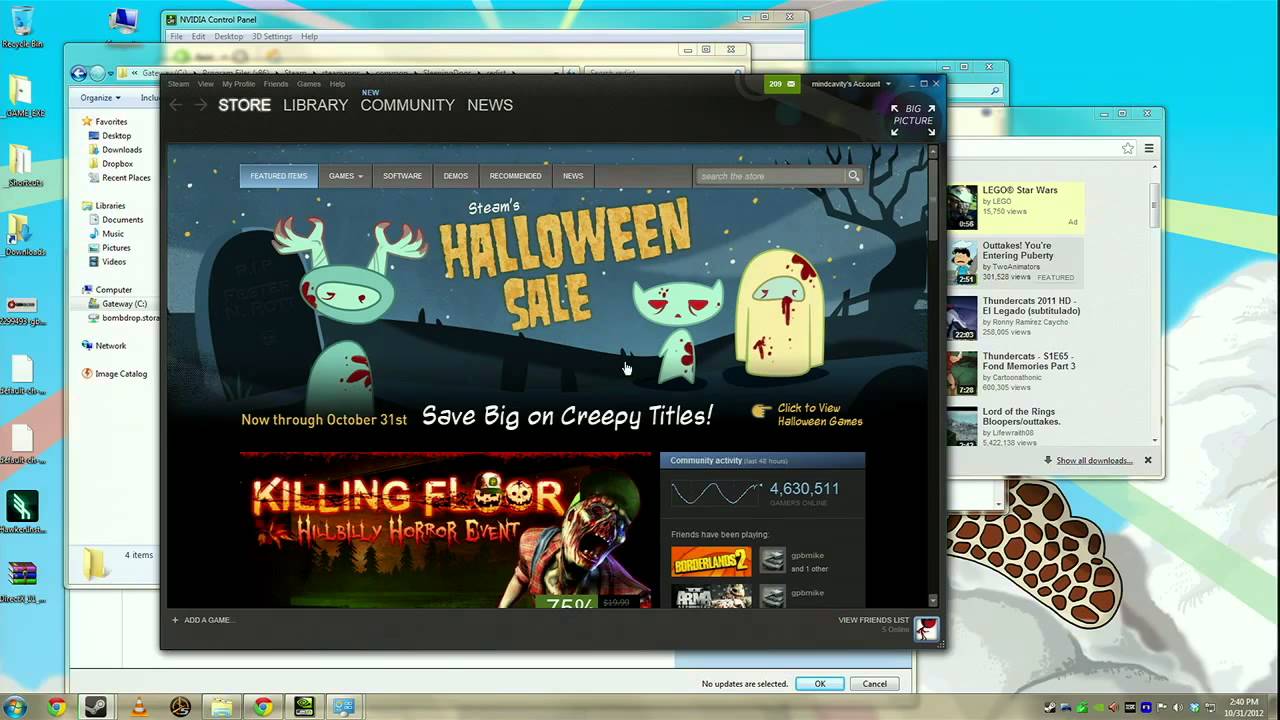This screenshot has width=1280, height=720.
Task: Open friends list via avatar icon
Action: [927, 628]
